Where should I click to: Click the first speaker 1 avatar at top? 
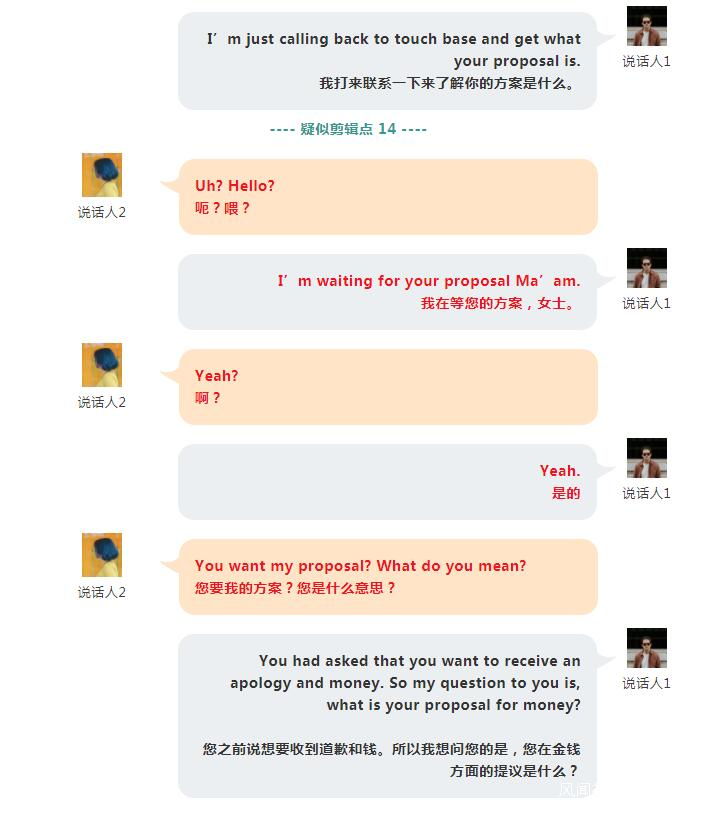click(646, 26)
